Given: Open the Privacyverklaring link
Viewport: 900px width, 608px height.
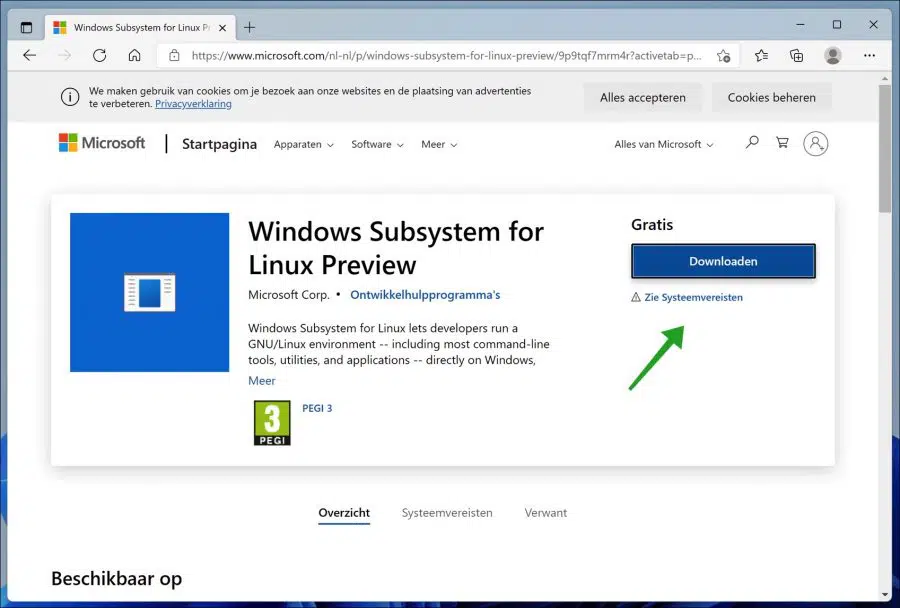Looking at the screenshot, I should (x=193, y=104).
